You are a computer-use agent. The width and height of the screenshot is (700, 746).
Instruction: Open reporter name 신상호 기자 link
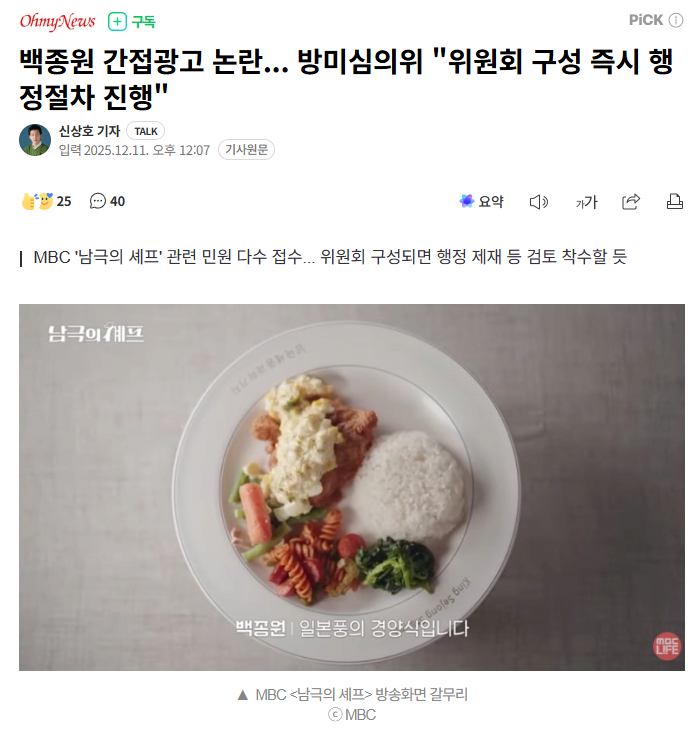click(x=89, y=131)
